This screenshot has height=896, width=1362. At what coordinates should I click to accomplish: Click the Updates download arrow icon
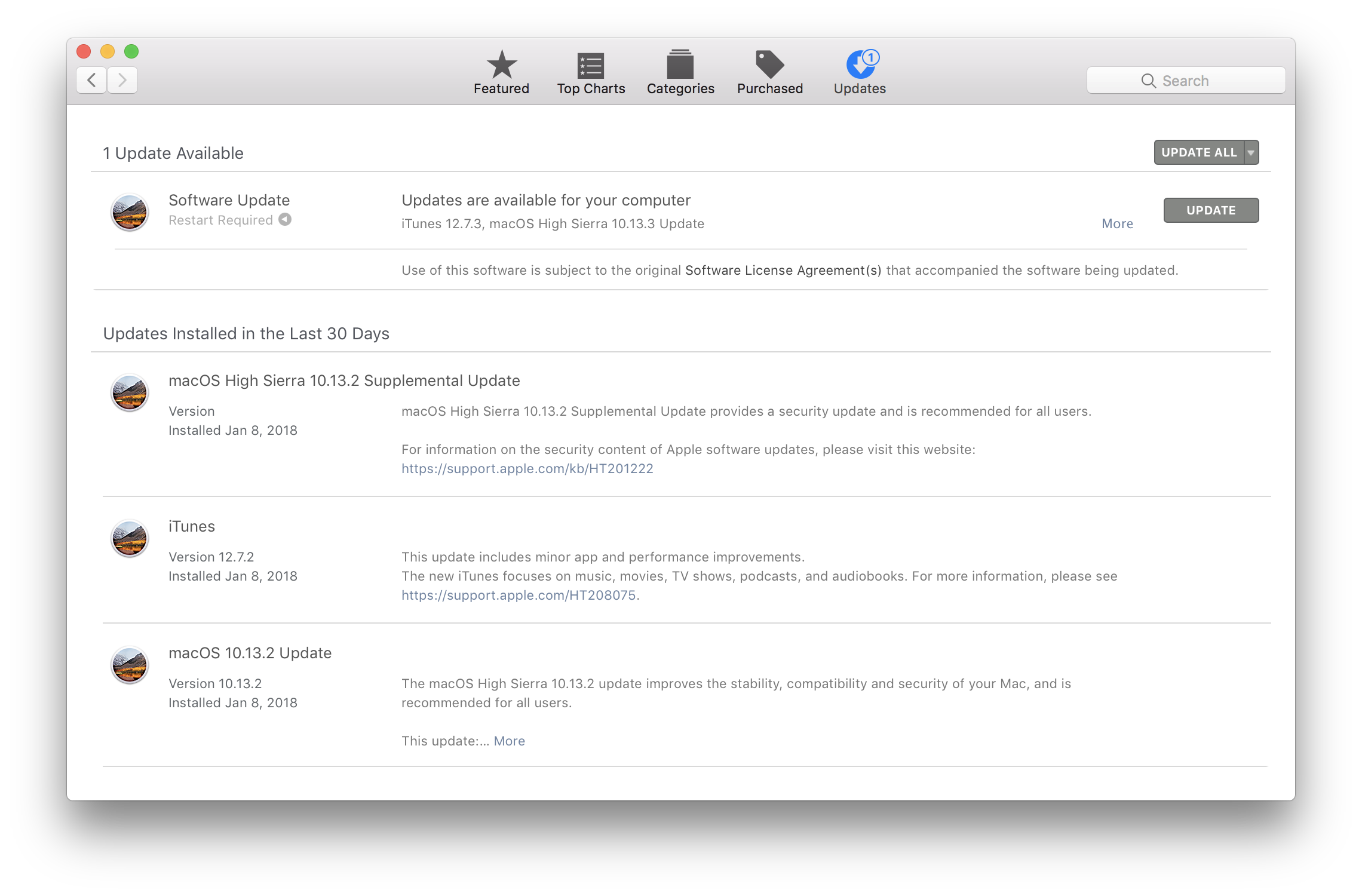click(x=860, y=66)
